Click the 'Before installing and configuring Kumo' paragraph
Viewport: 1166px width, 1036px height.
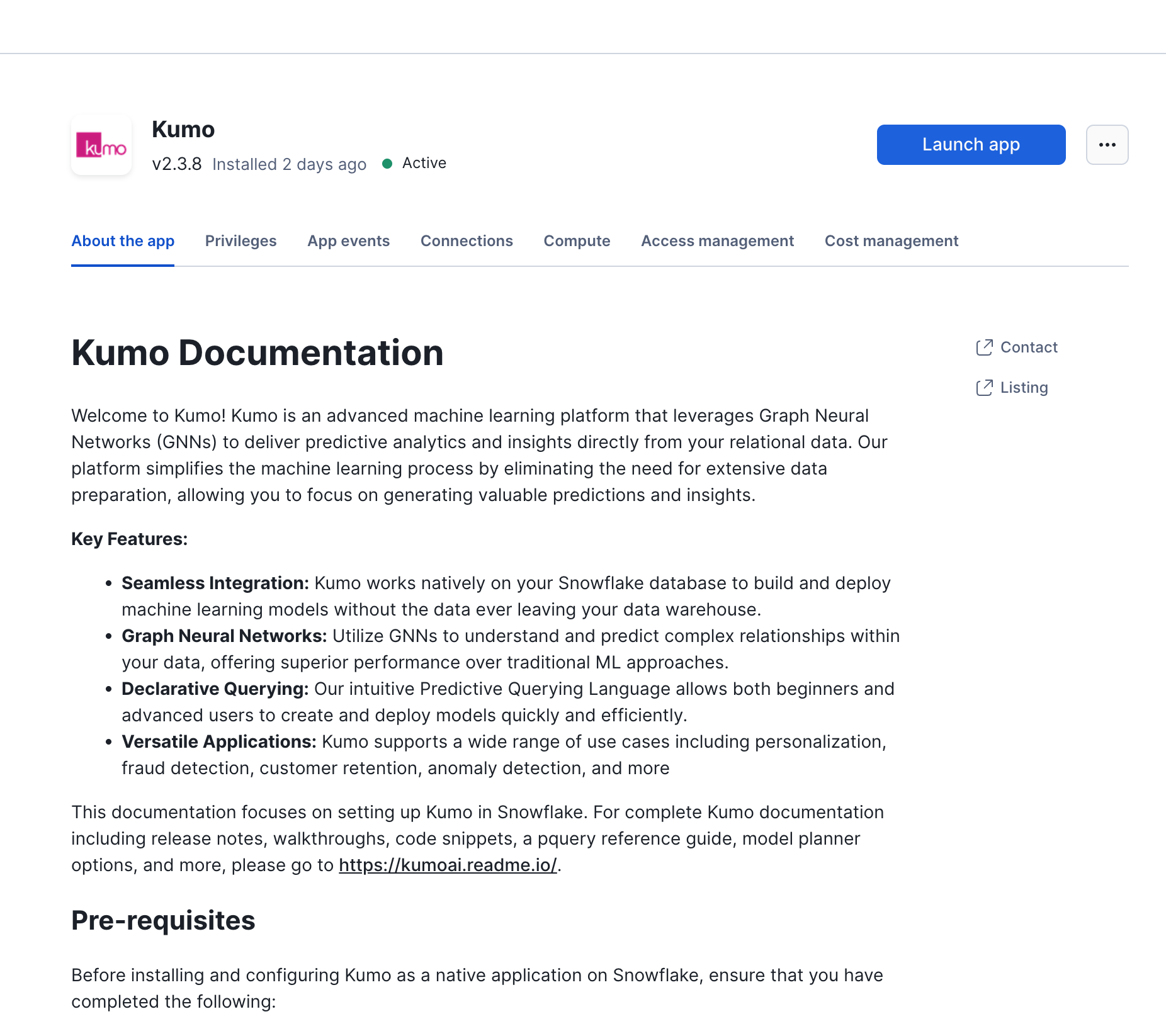[x=477, y=989]
